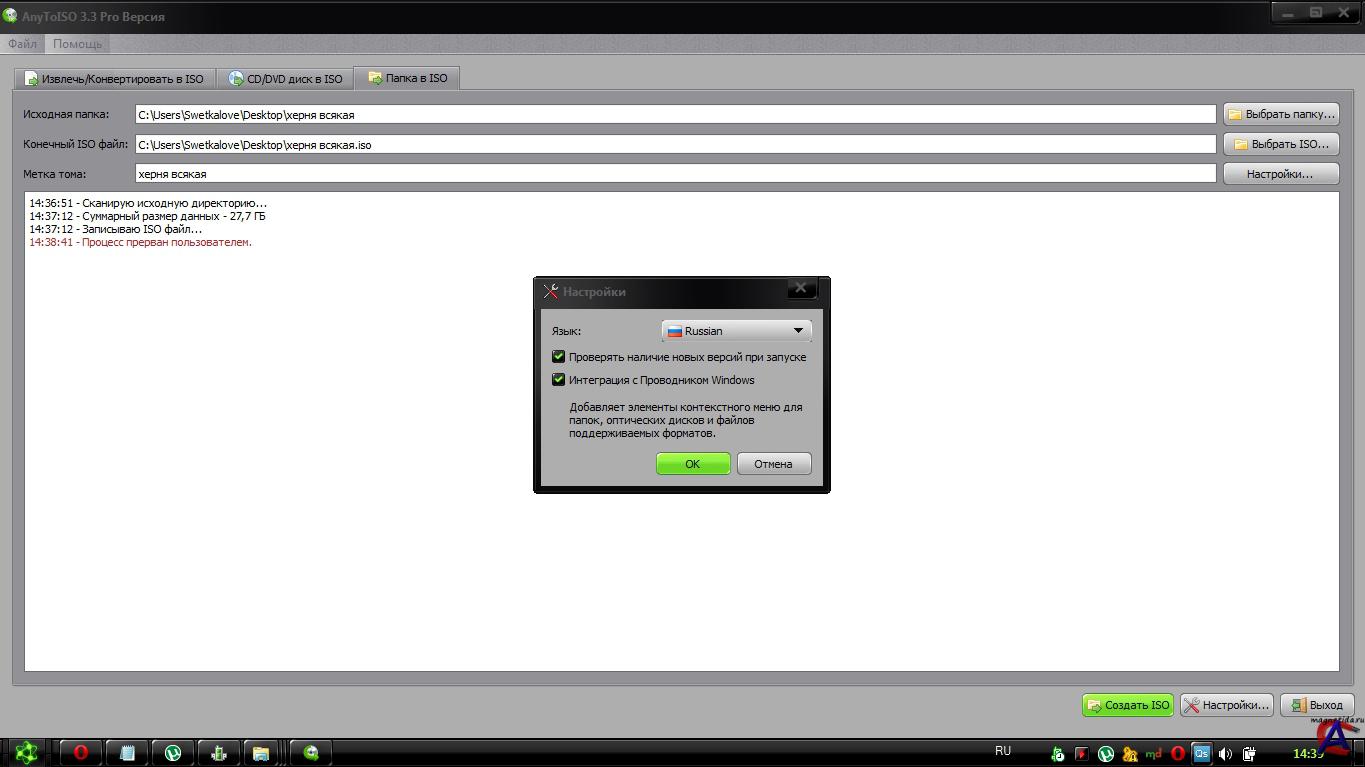Click the Opera browser taskbar icon
Viewport: 1365px width, 767px height.
tap(81, 753)
